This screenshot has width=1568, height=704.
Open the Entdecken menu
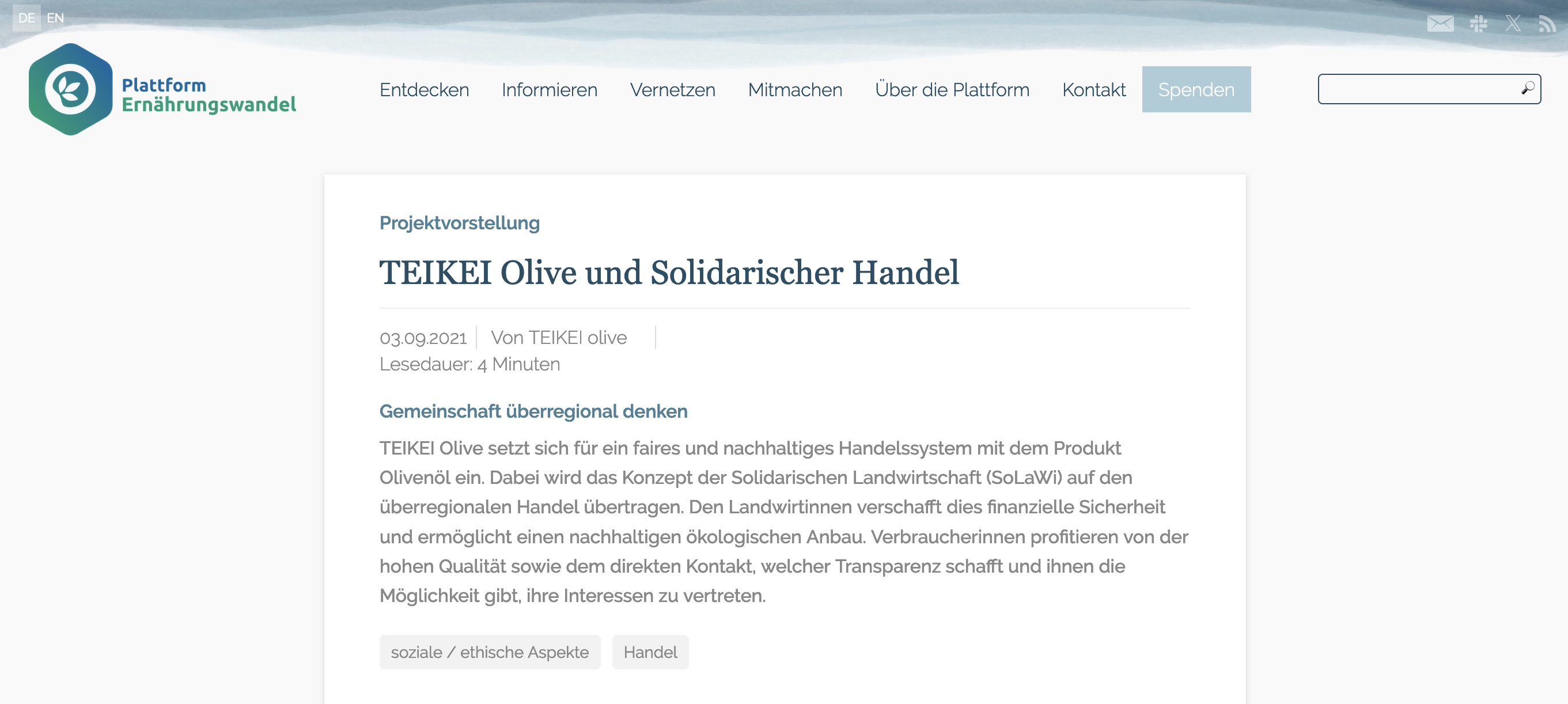(425, 89)
